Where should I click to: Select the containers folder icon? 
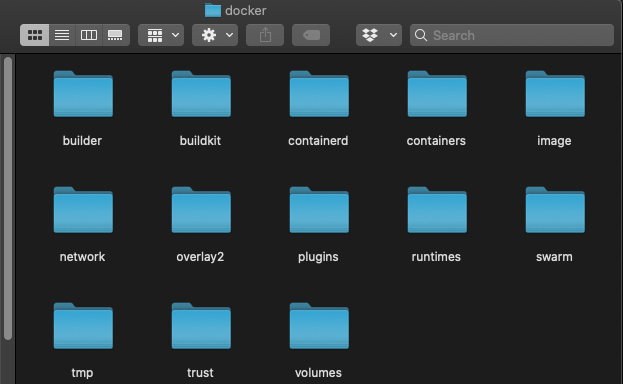(437, 94)
